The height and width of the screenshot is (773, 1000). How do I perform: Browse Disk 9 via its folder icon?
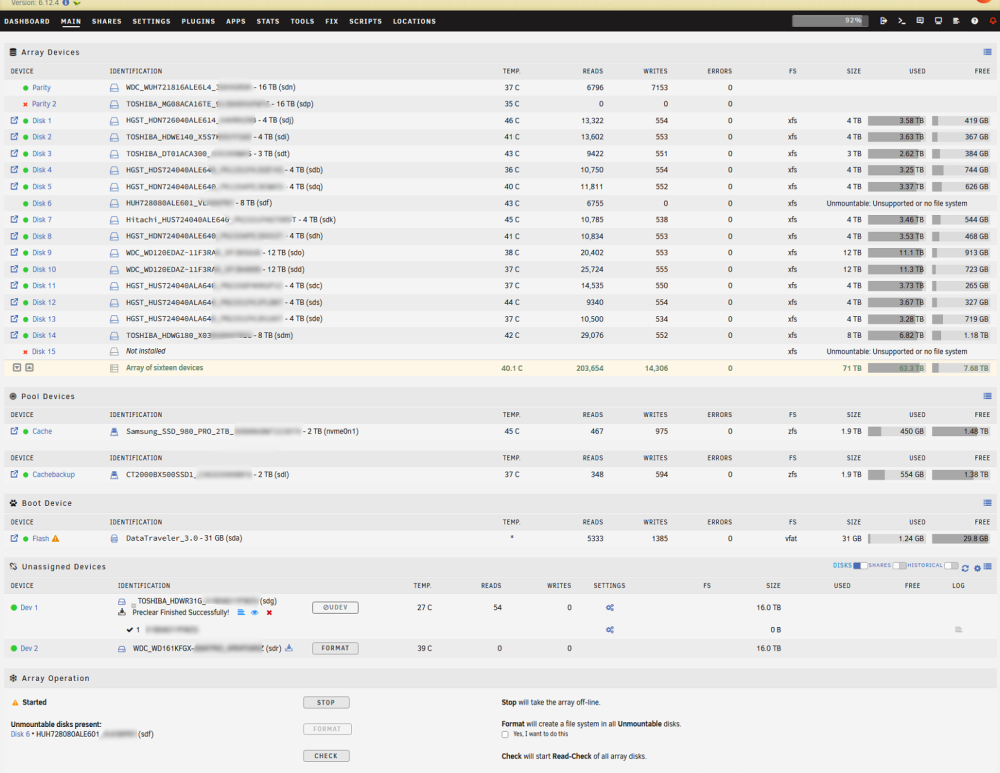coord(14,252)
